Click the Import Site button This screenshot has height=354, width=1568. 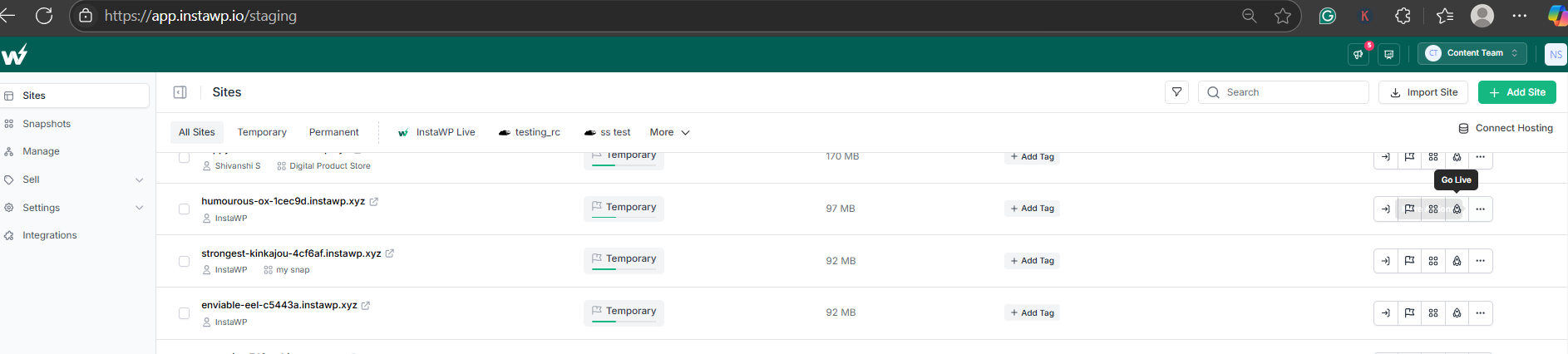(x=1423, y=92)
